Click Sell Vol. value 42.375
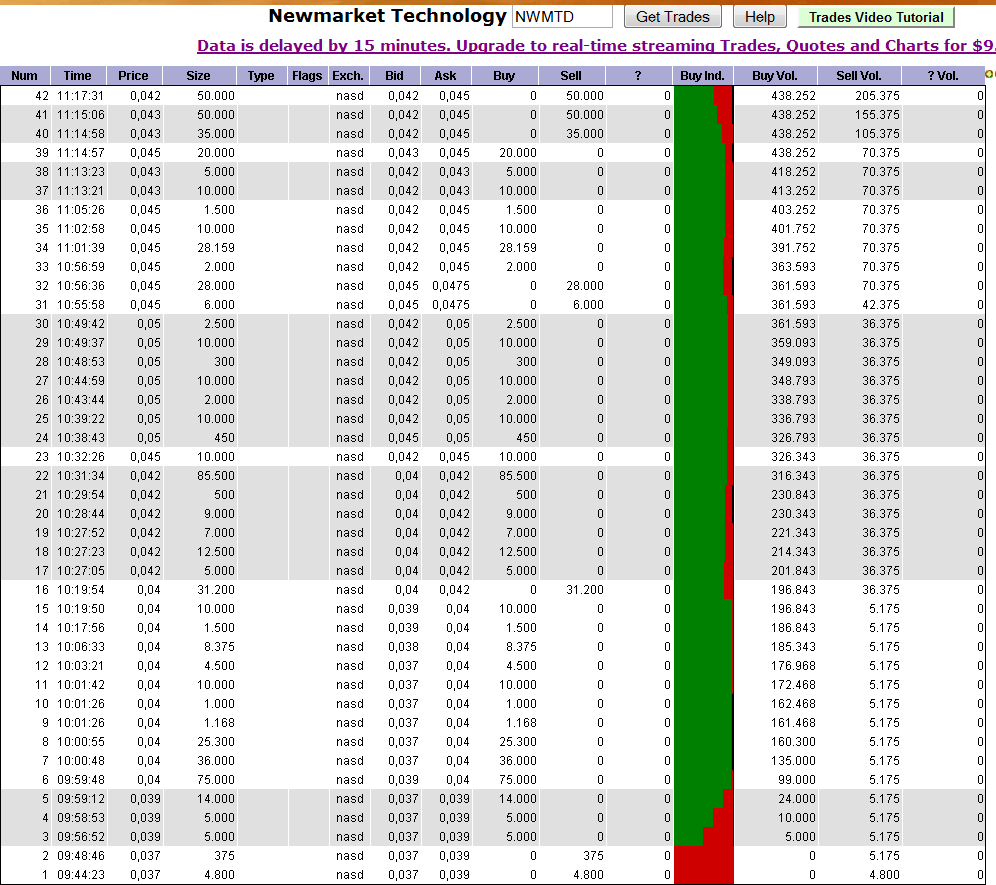The height and width of the screenshot is (885, 996). click(x=880, y=305)
